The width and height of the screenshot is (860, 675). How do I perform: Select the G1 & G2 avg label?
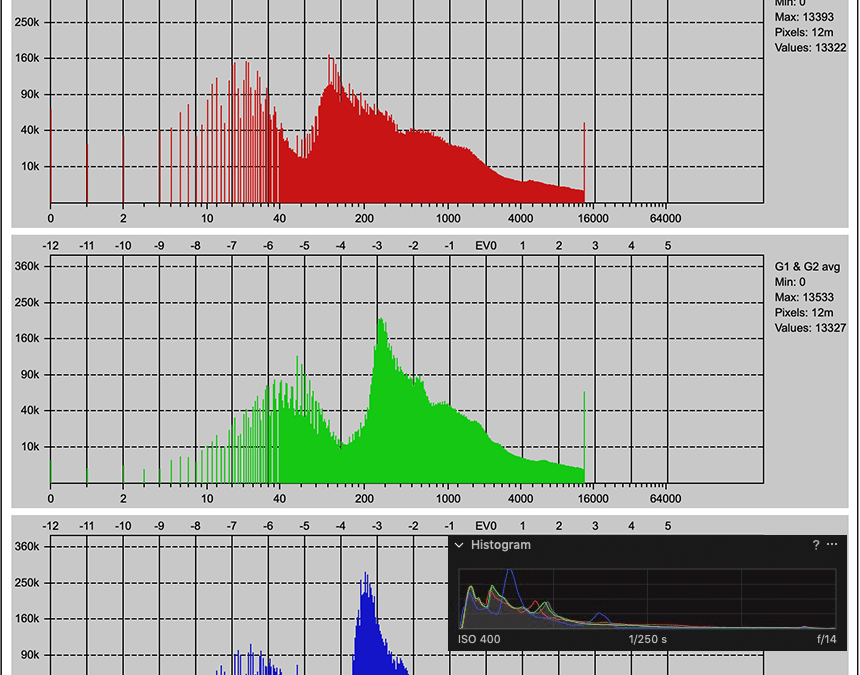pos(807,266)
